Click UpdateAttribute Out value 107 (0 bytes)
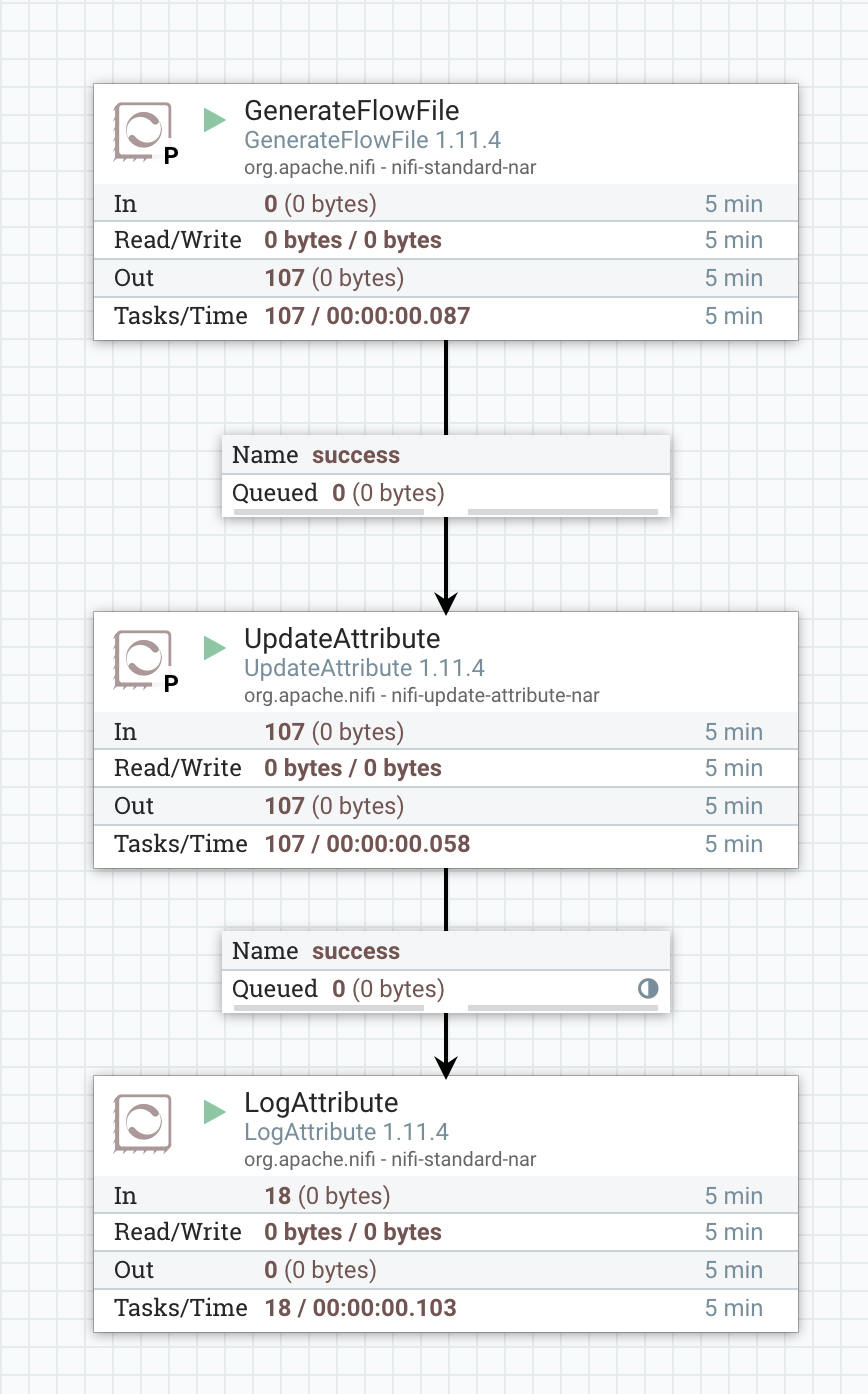Image resolution: width=868 pixels, height=1394 pixels. pos(334,806)
